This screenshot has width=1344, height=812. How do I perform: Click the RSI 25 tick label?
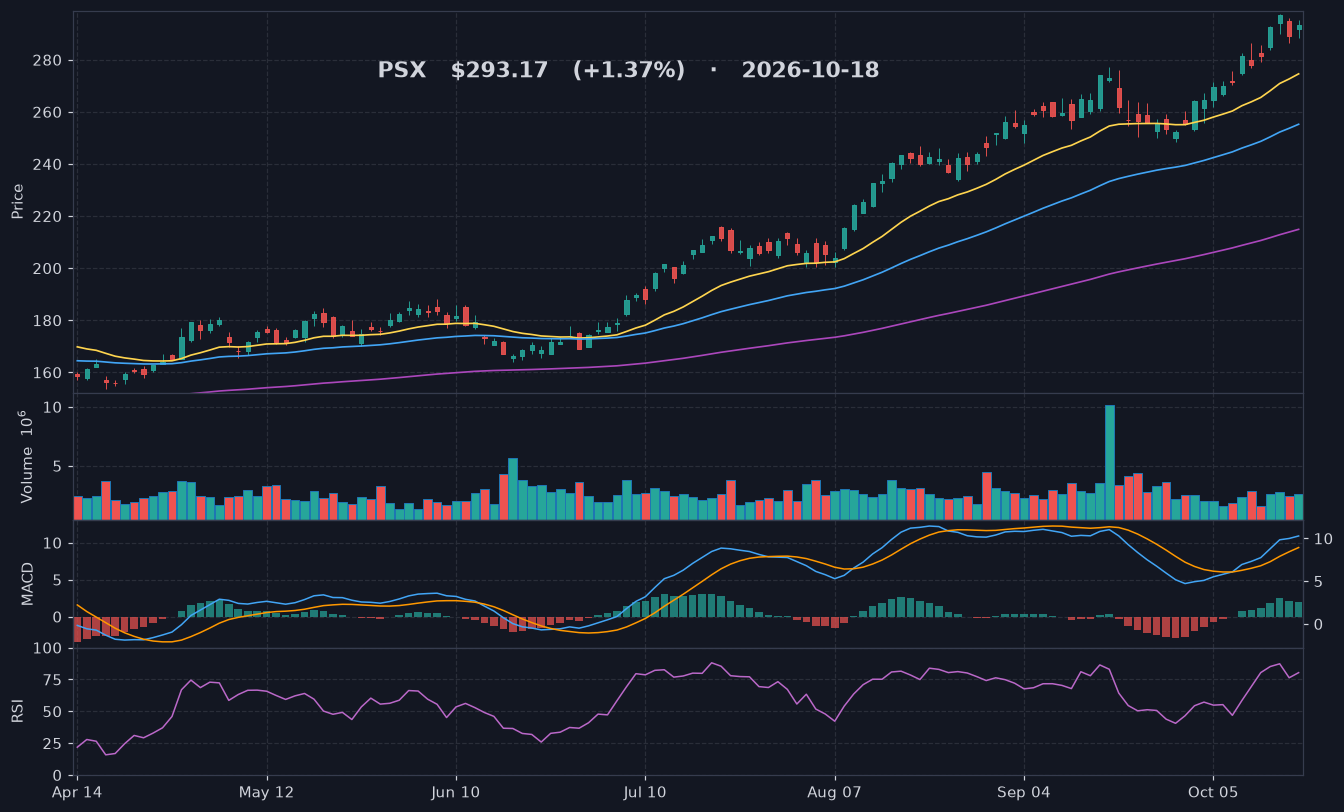click(52, 744)
